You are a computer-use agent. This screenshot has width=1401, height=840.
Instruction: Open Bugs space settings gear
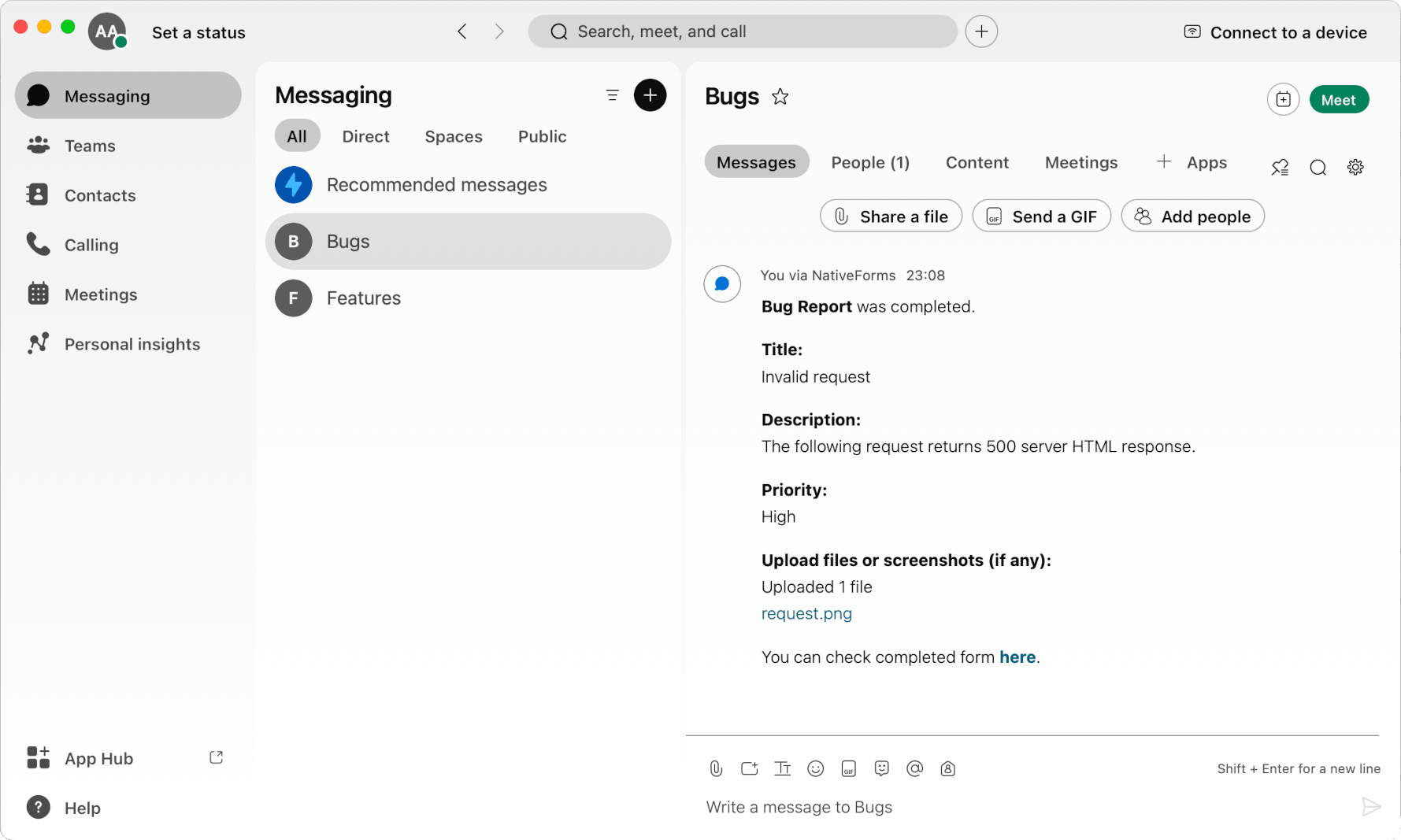(1355, 167)
